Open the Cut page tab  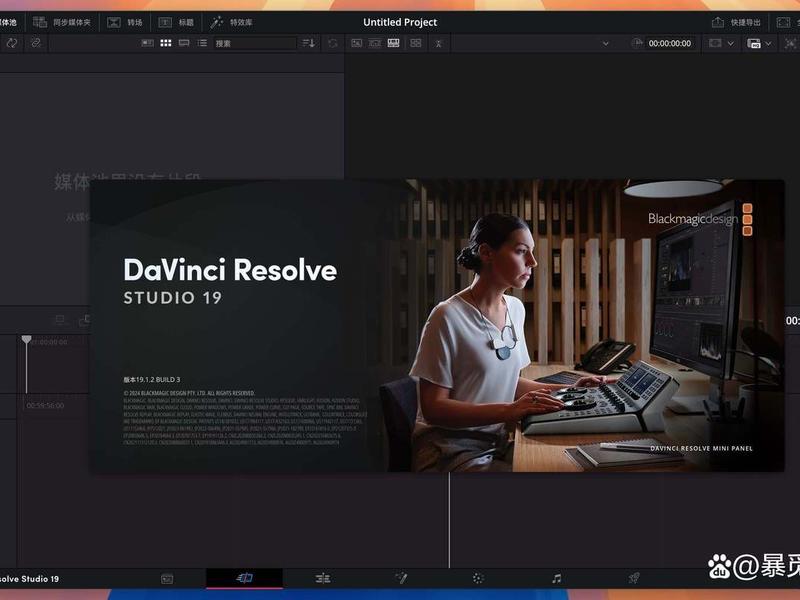click(x=244, y=578)
